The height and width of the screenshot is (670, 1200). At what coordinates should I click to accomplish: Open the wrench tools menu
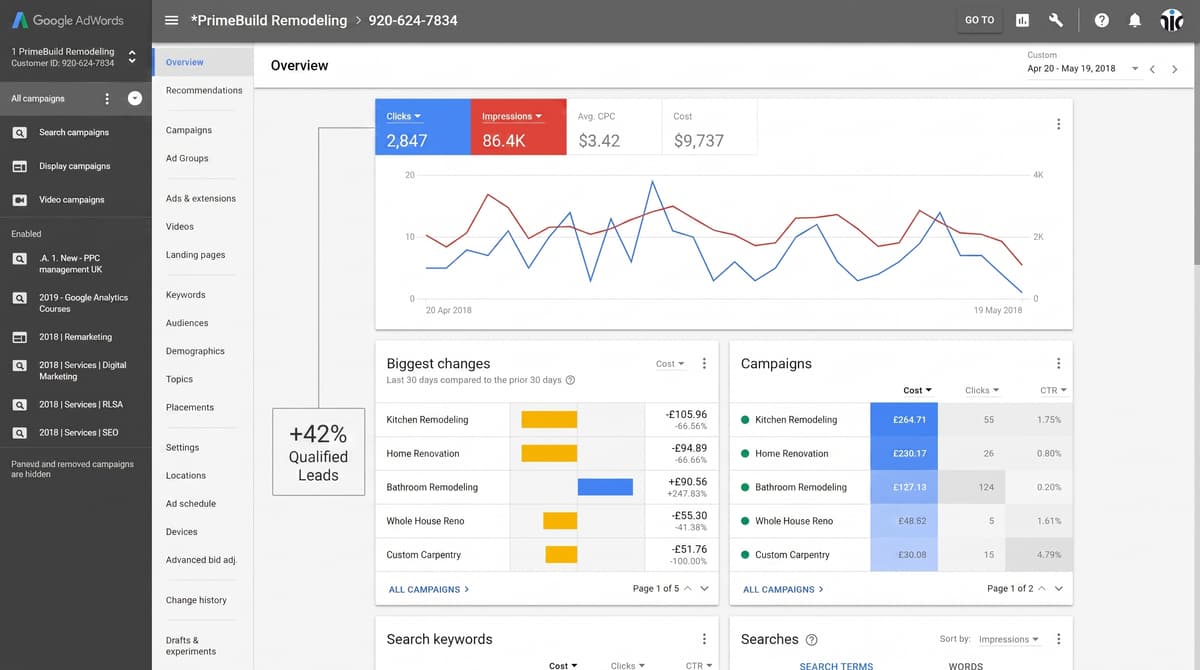(x=1056, y=20)
